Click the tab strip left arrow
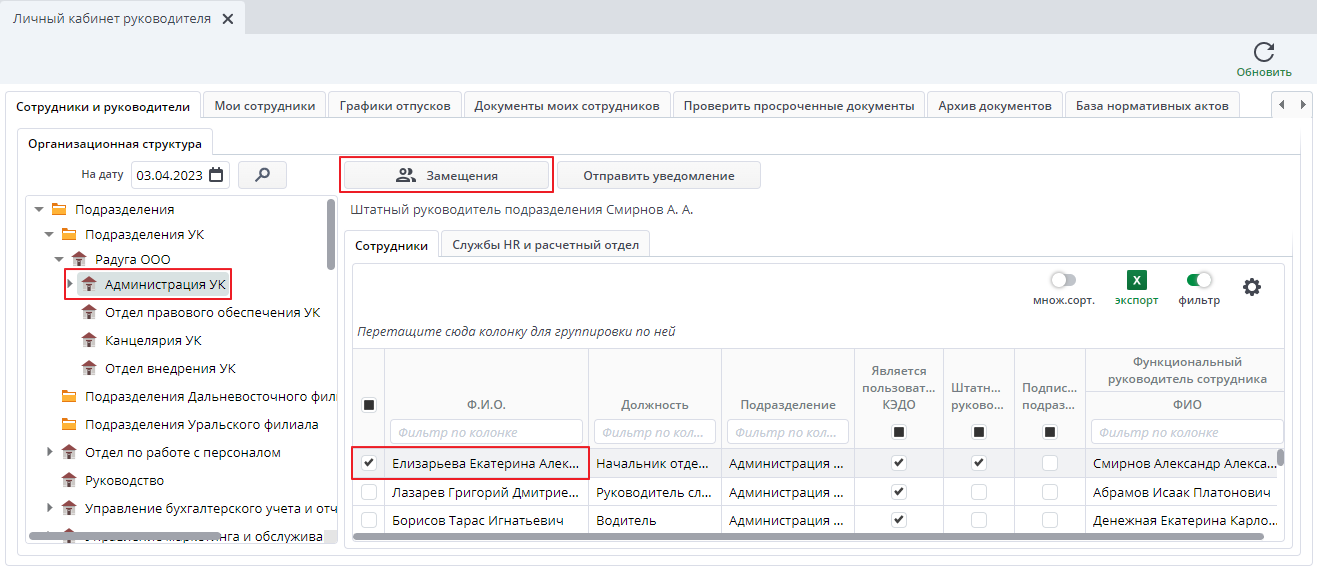Screen dimensions: 1317x572 [1282, 104]
